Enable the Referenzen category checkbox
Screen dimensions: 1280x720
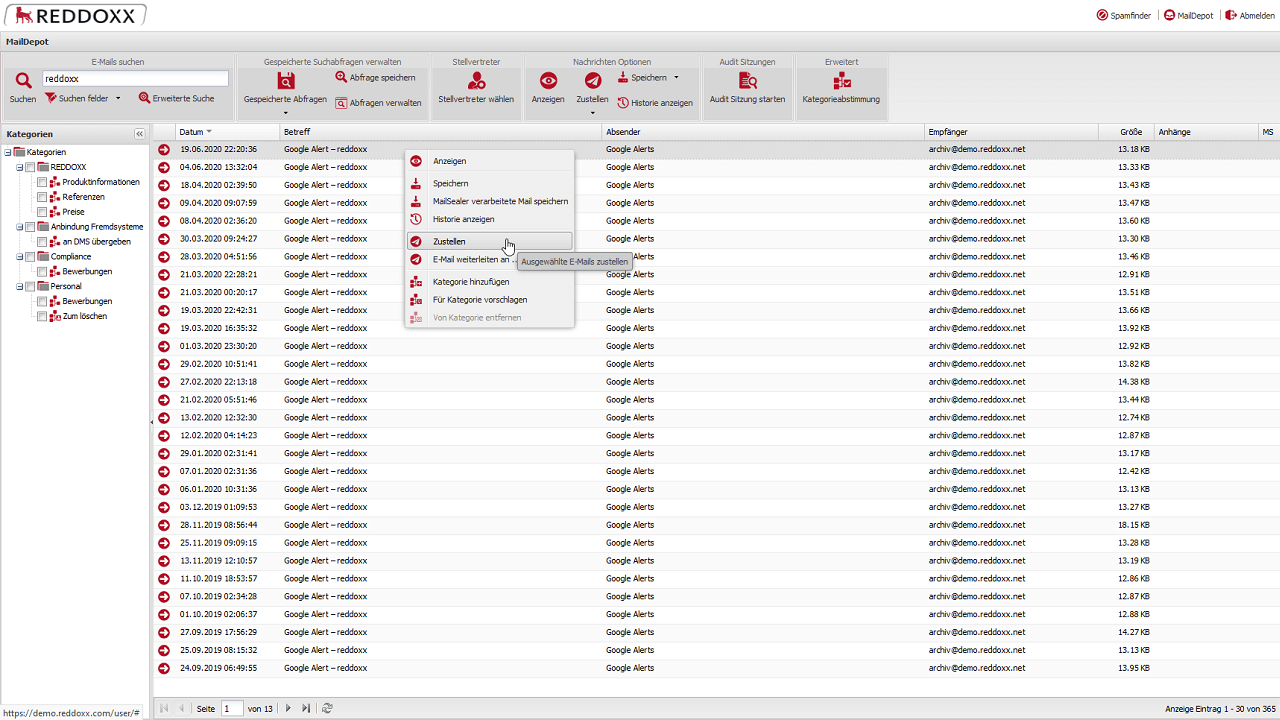click(x=42, y=197)
